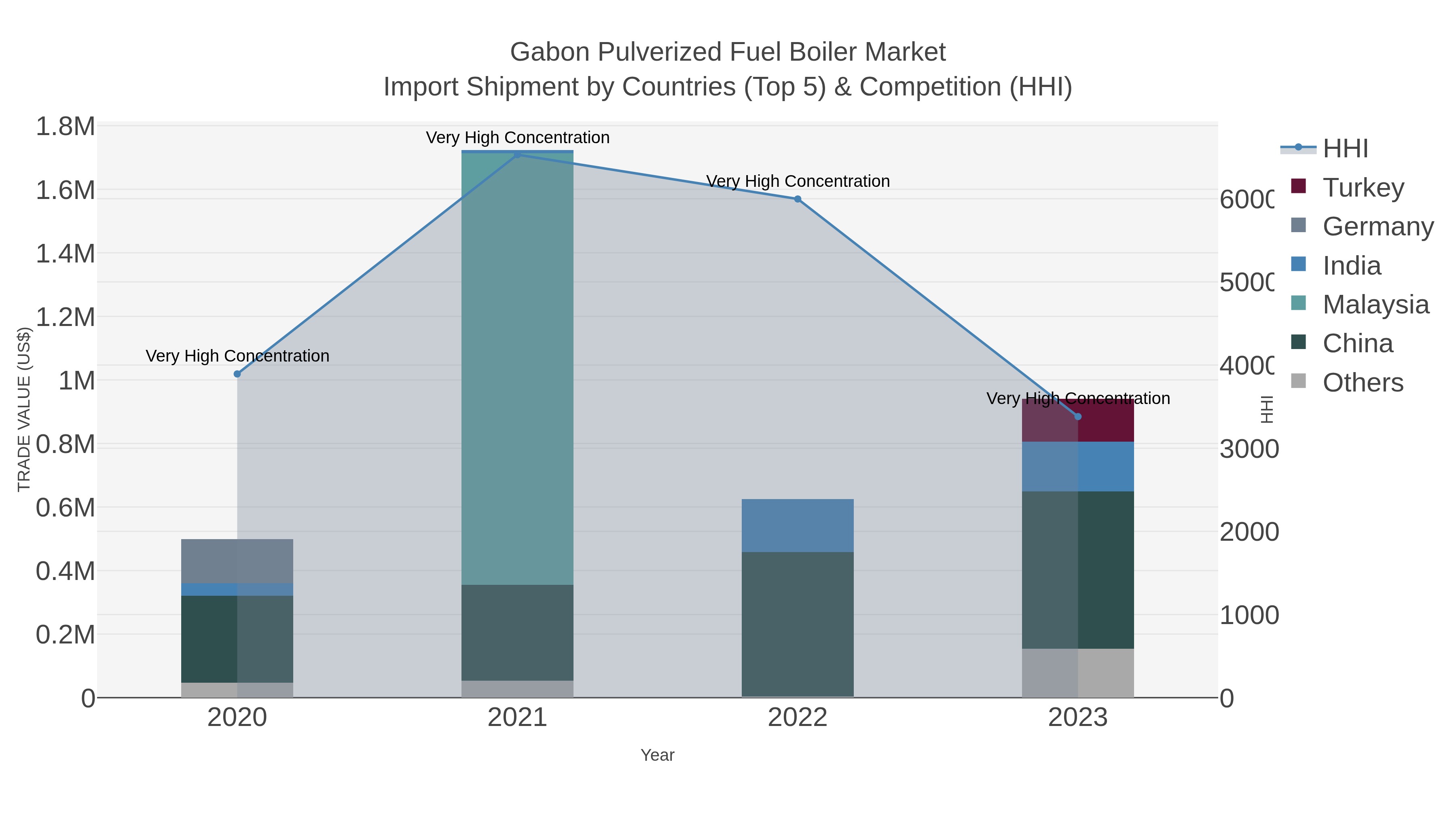Click the 2020 x-axis label
The height and width of the screenshot is (819, 1456).
[237, 718]
